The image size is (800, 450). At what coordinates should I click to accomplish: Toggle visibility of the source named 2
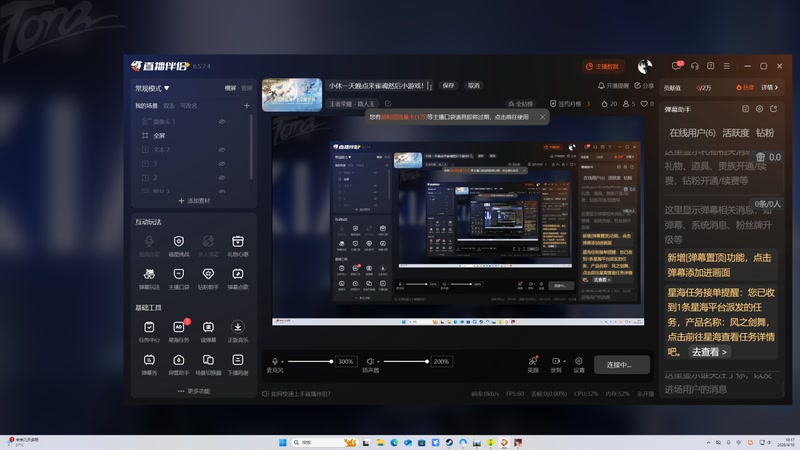(x=222, y=178)
